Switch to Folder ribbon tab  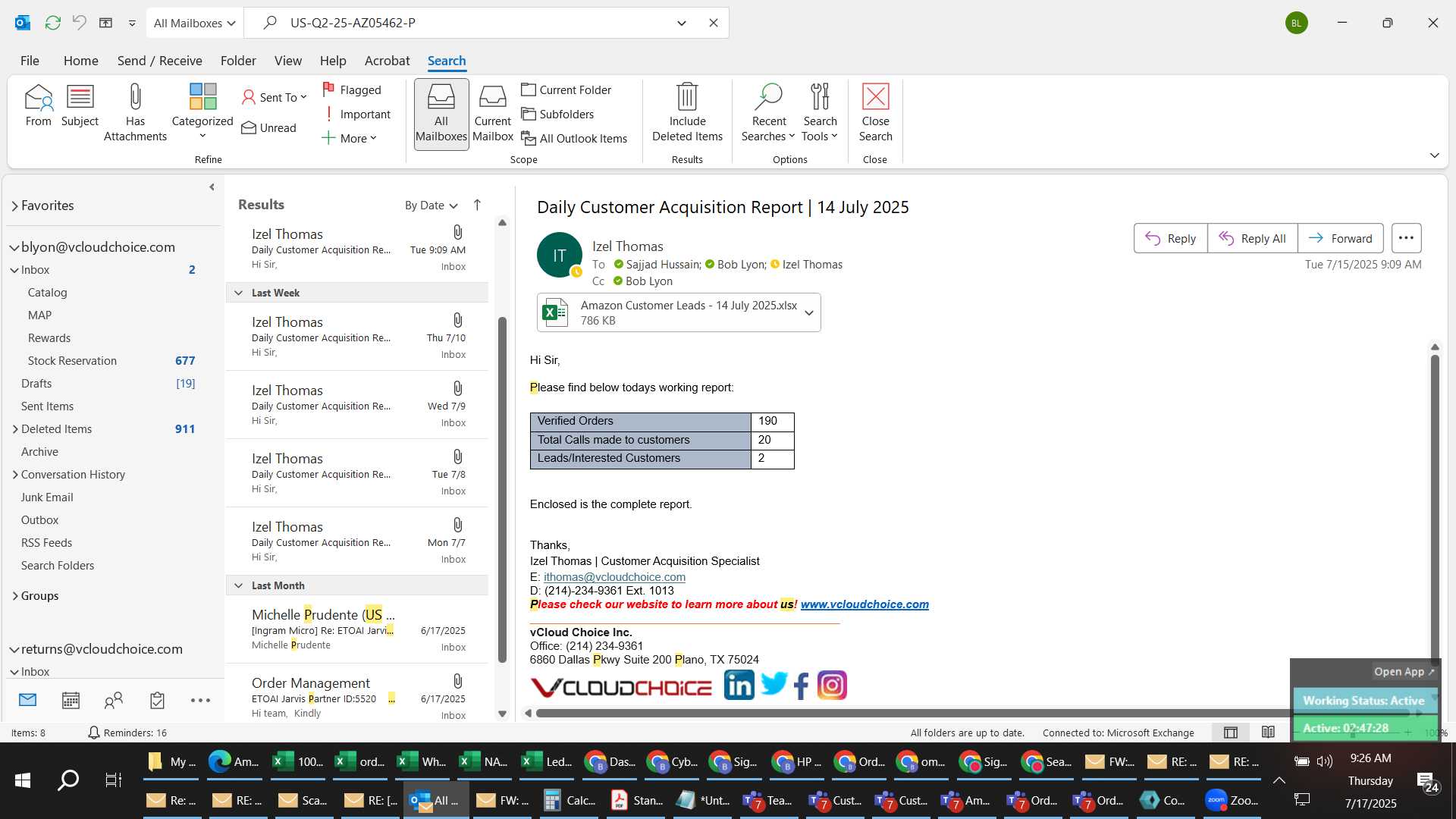pos(238,61)
